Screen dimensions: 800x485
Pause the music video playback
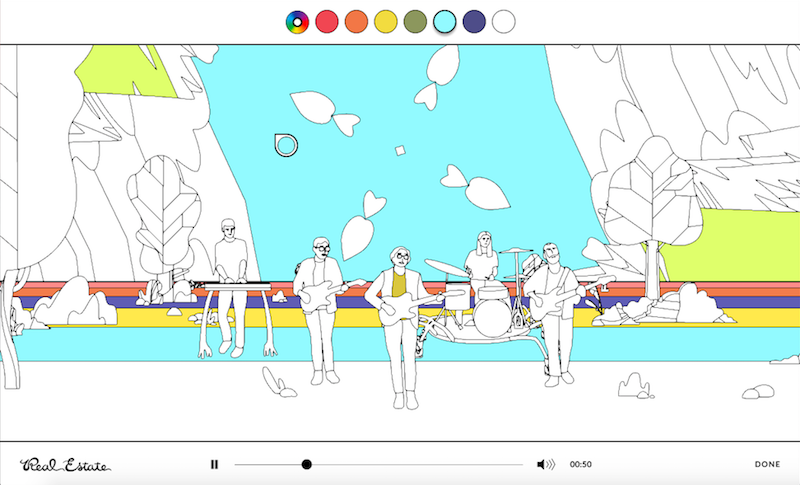click(214, 464)
